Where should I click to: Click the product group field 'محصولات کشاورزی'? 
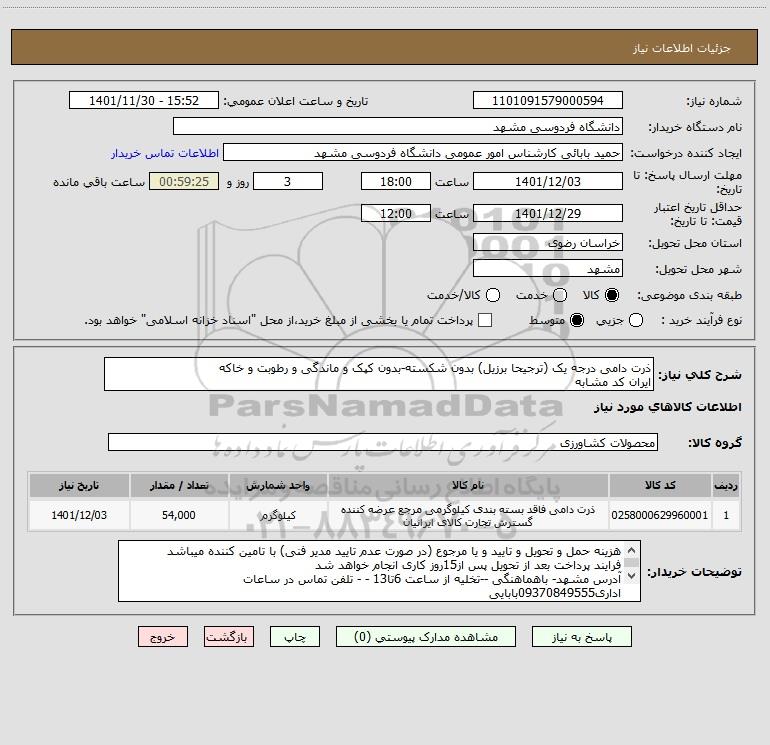[x=383, y=442]
